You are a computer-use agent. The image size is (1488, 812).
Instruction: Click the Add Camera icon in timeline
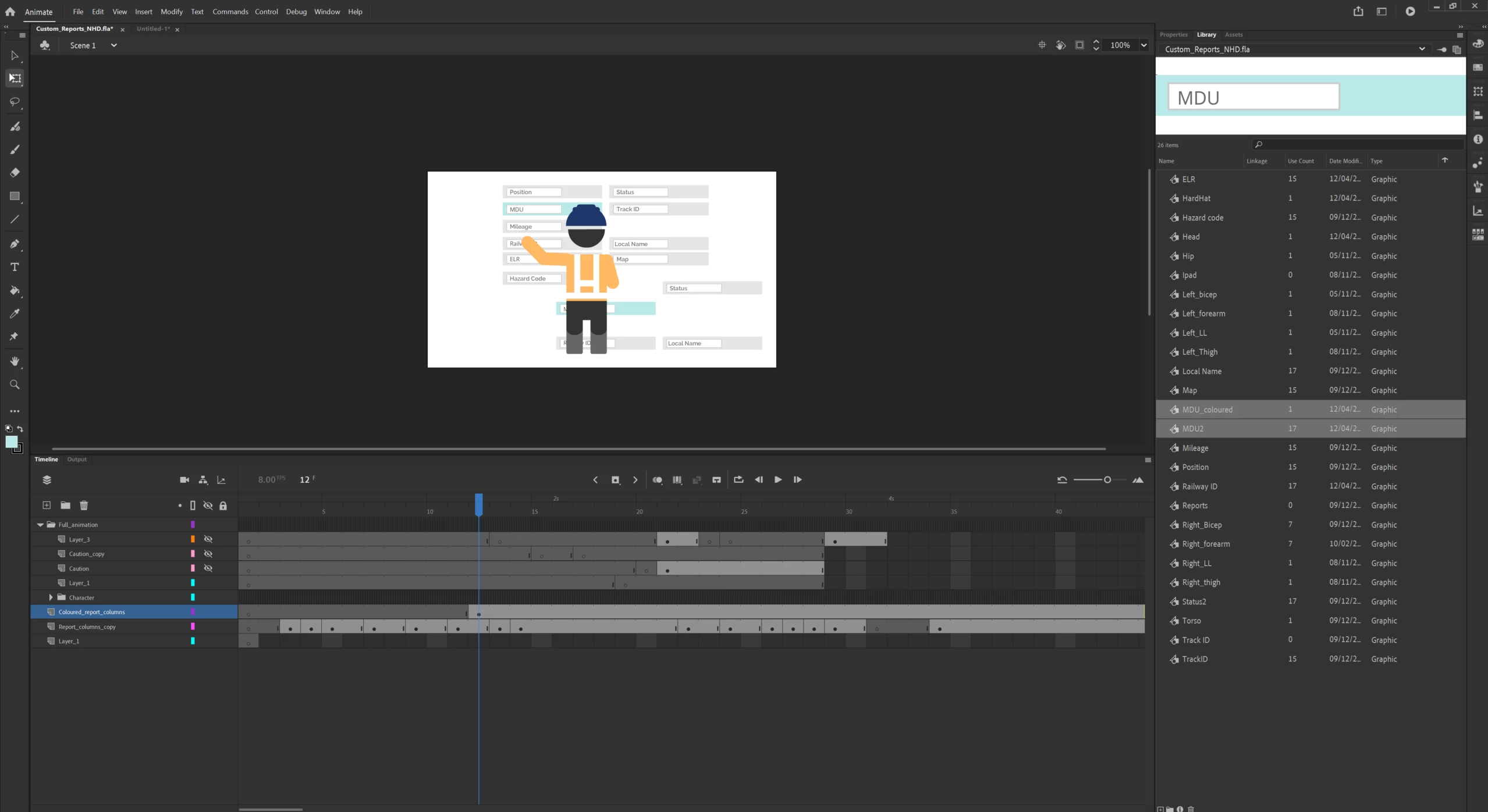coord(184,480)
